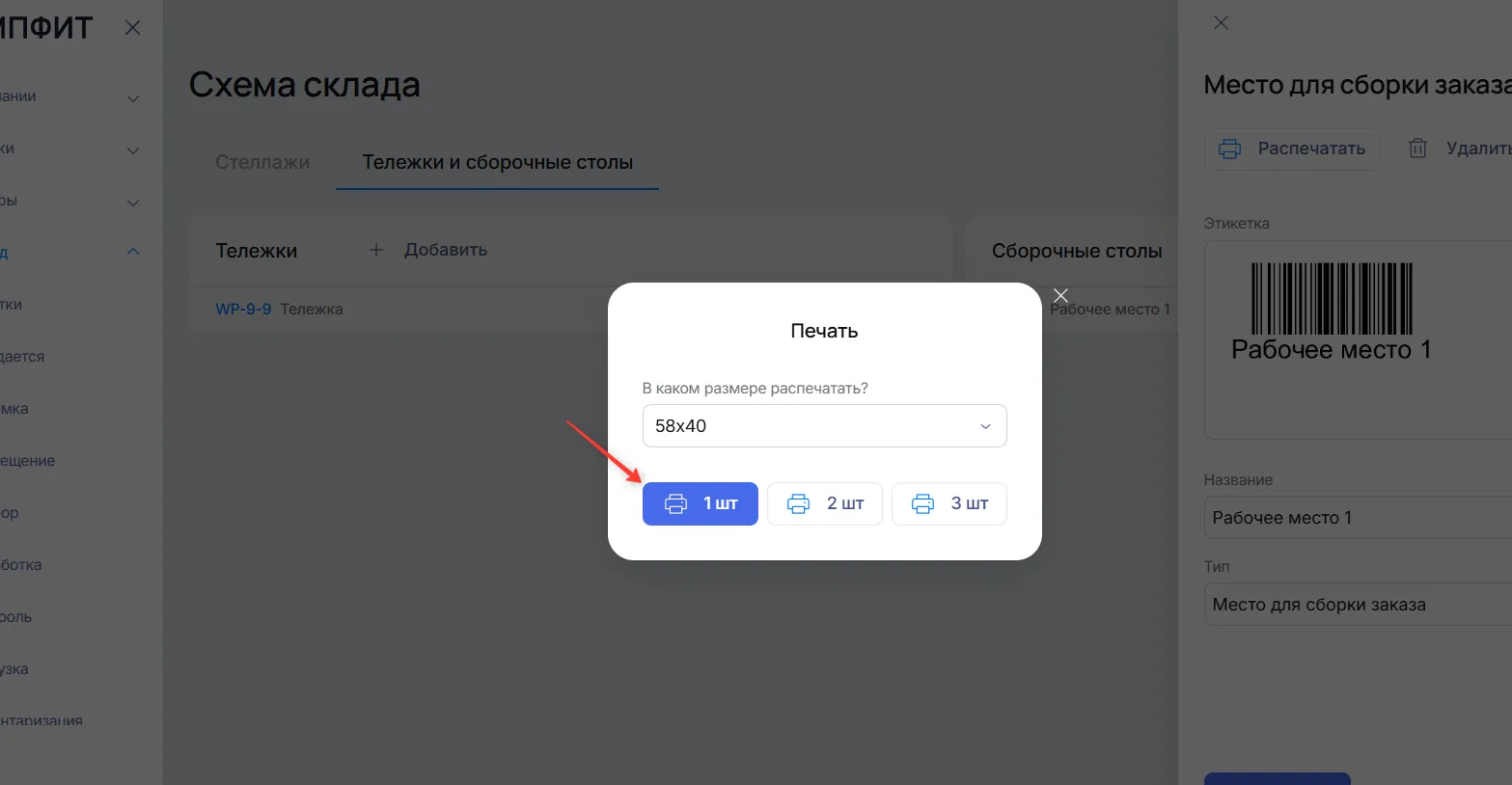Click printer icon on 2 шт button
This screenshot has width=1512, height=785.
[799, 503]
